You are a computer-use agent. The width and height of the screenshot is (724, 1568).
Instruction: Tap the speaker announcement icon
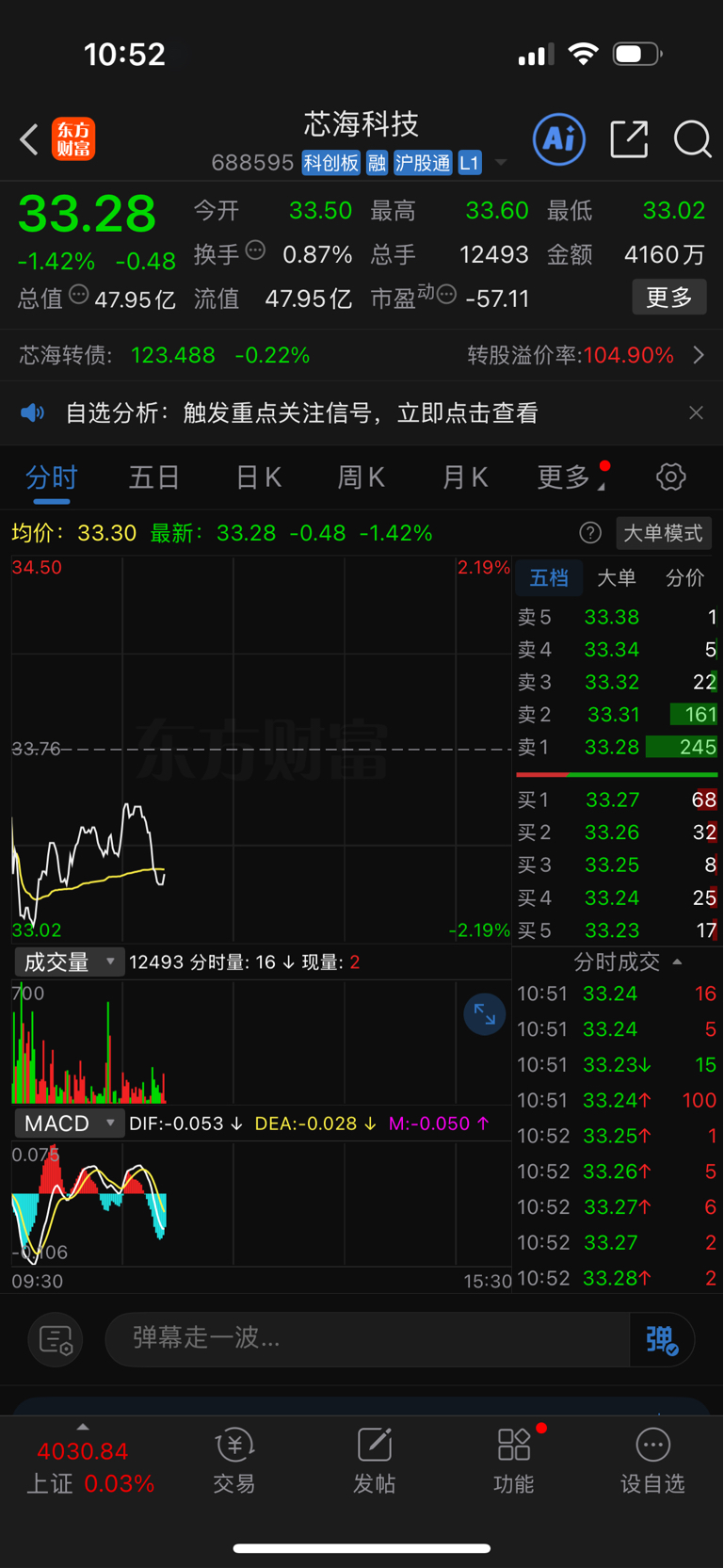click(33, 412)
